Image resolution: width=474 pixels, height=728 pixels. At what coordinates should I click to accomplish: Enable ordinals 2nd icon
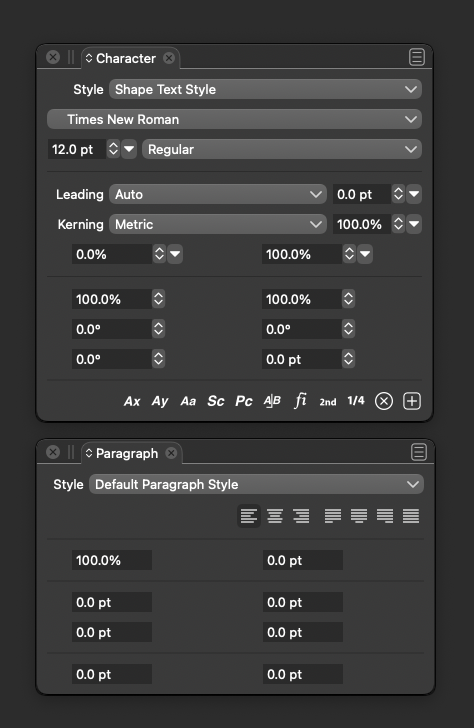tap(328, 402)
